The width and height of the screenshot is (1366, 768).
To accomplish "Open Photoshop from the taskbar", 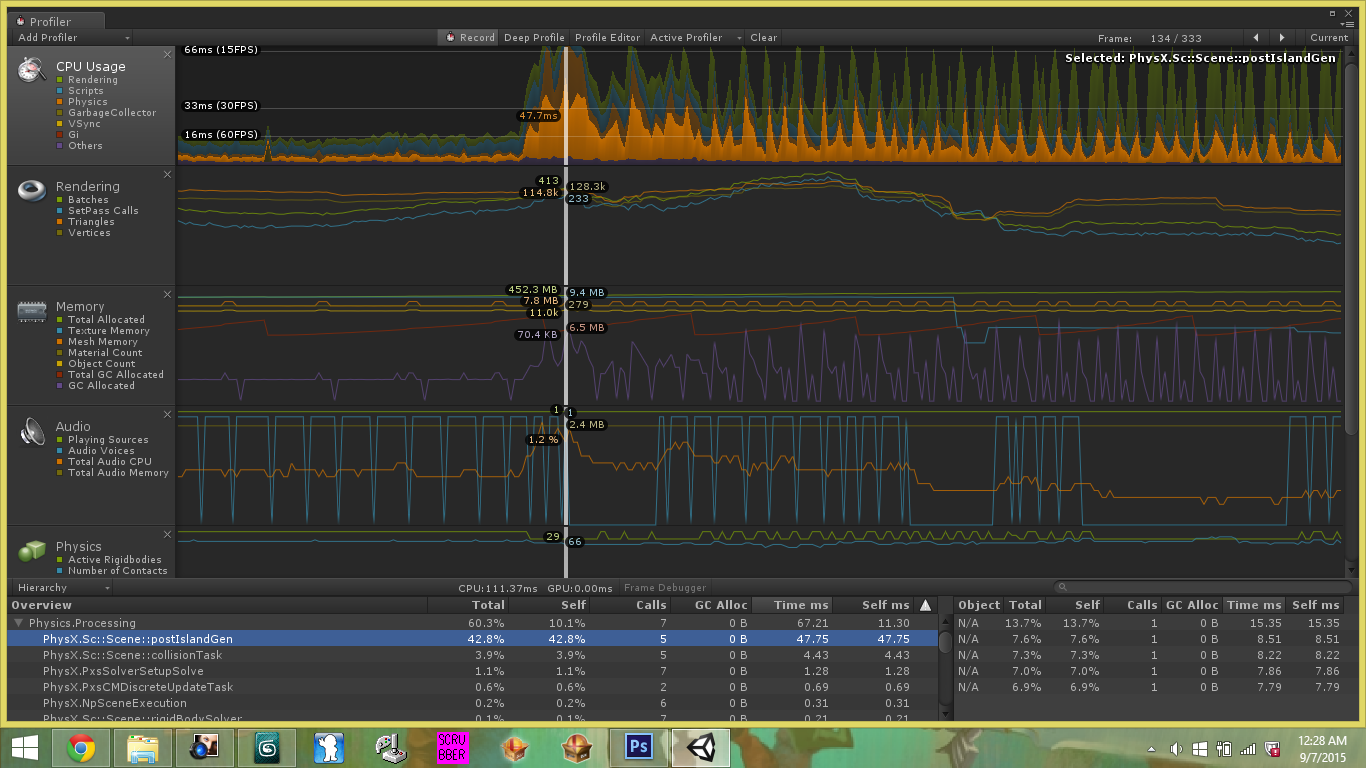I will 638,748.
